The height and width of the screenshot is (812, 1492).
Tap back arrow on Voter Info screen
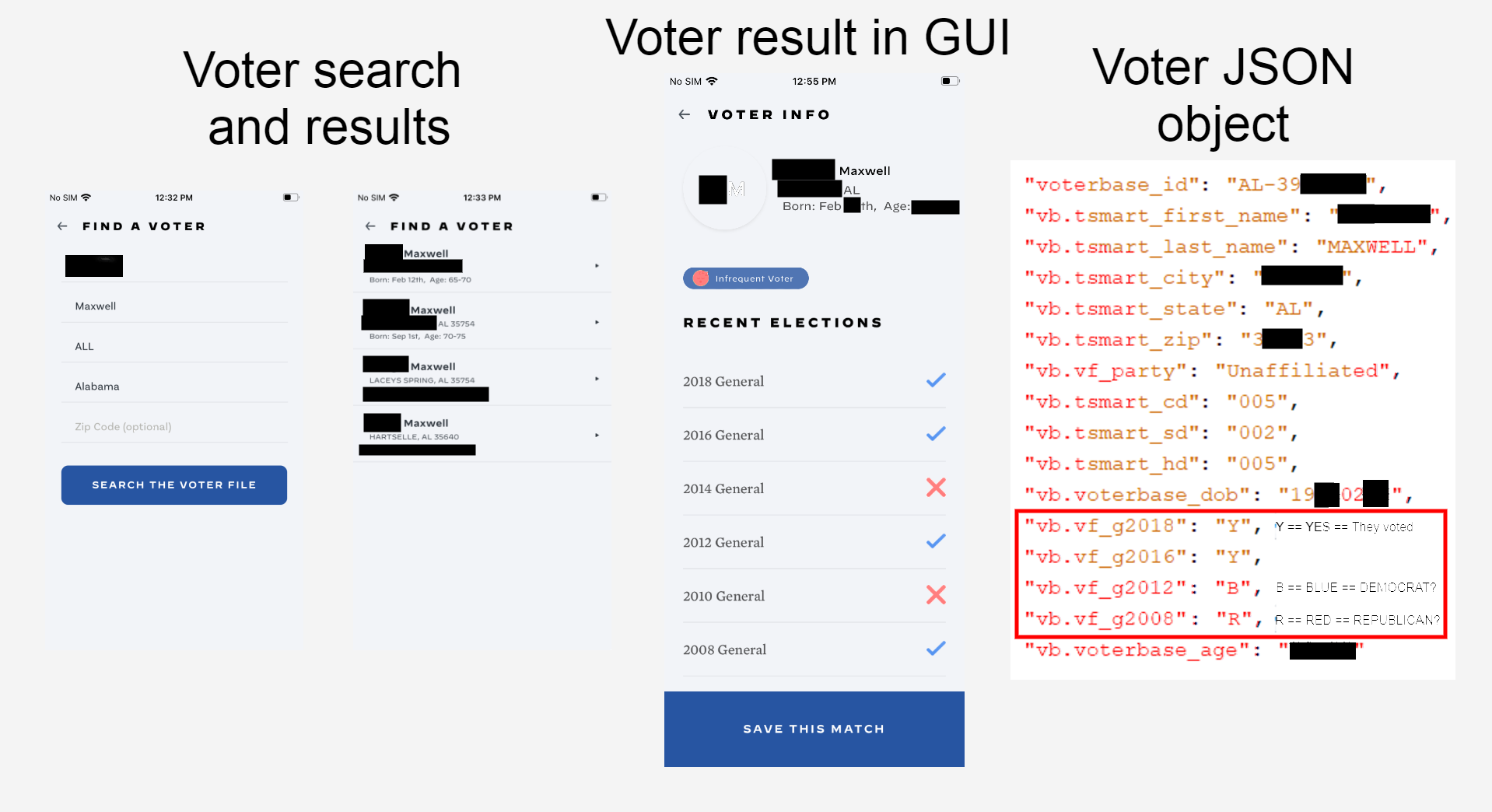tap(685, 114)
